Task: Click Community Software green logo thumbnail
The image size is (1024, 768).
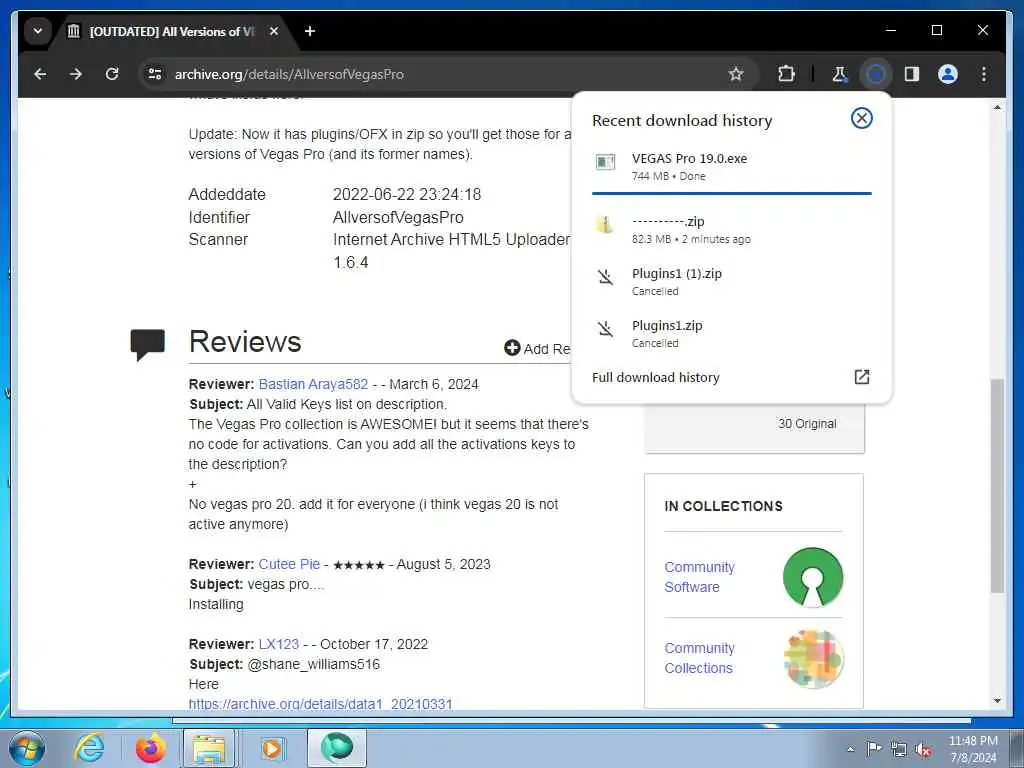Action: click(813, 577)
